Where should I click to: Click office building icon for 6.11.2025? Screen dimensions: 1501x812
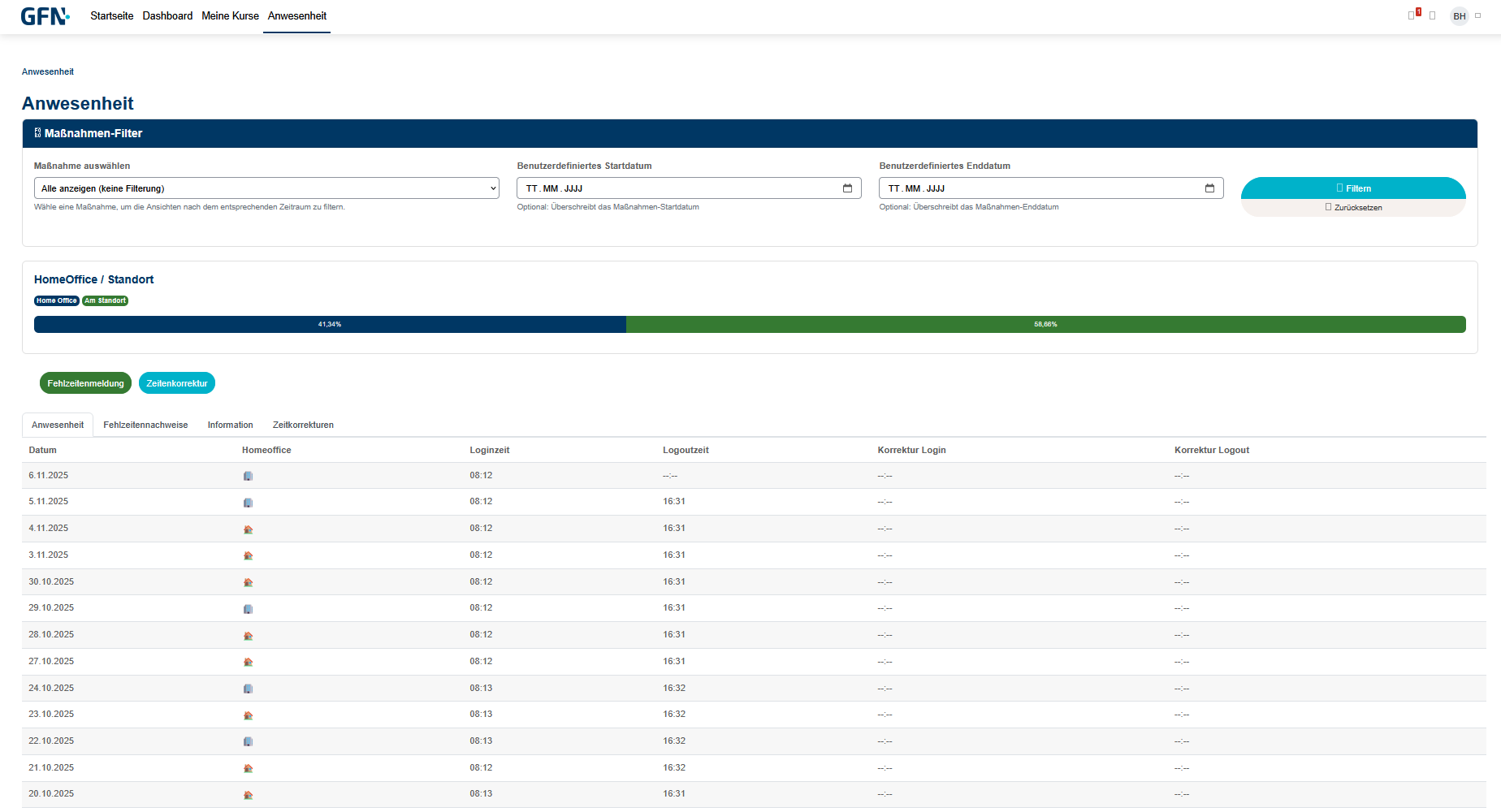248,476
